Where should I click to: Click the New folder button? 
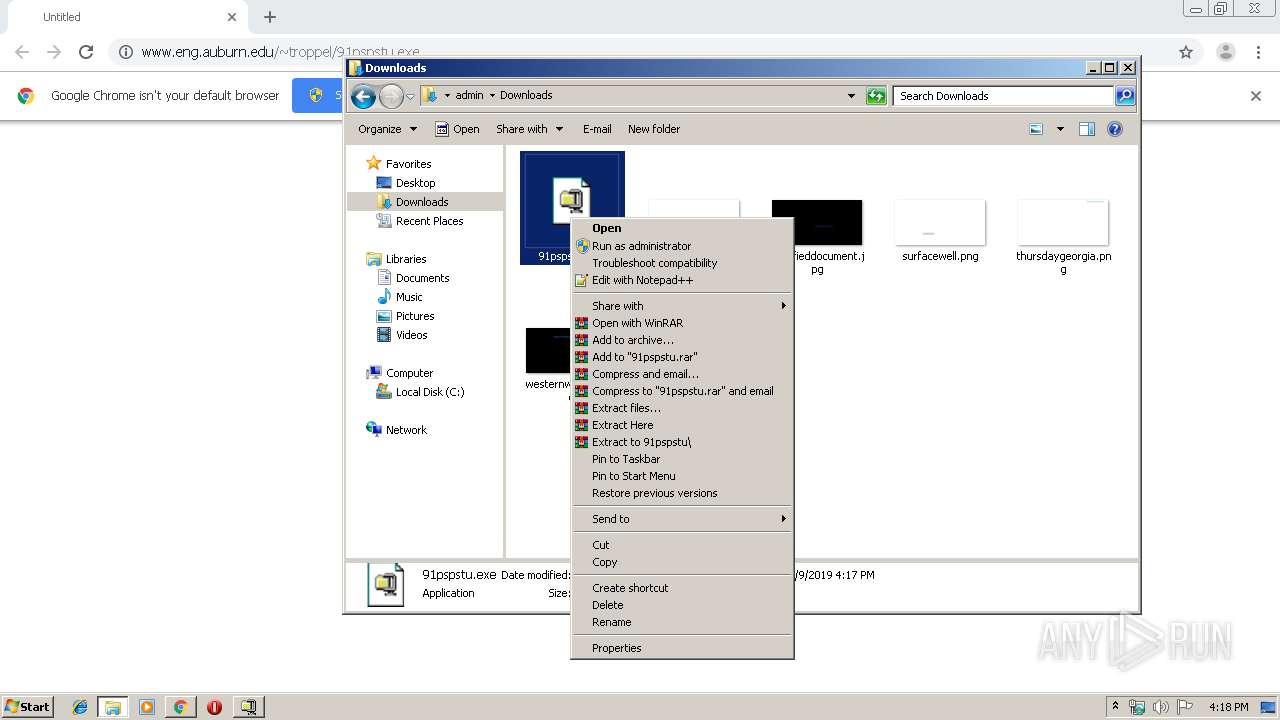(x=654, y=129)
